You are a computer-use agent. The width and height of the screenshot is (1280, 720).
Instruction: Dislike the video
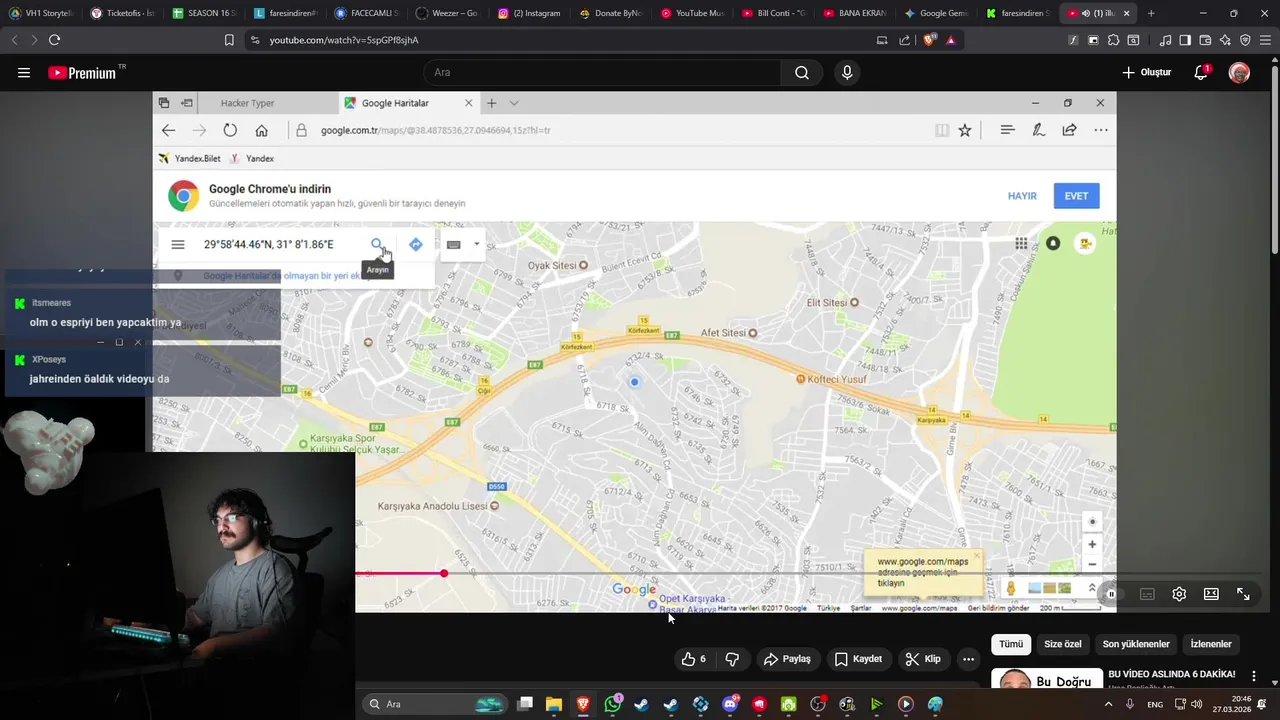tap(732, 659)
